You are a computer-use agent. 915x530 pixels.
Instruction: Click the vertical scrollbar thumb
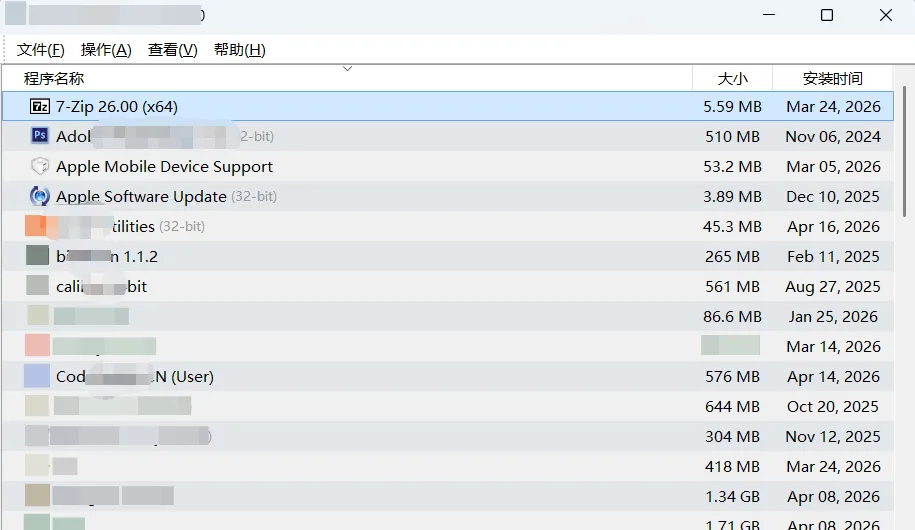904,152
